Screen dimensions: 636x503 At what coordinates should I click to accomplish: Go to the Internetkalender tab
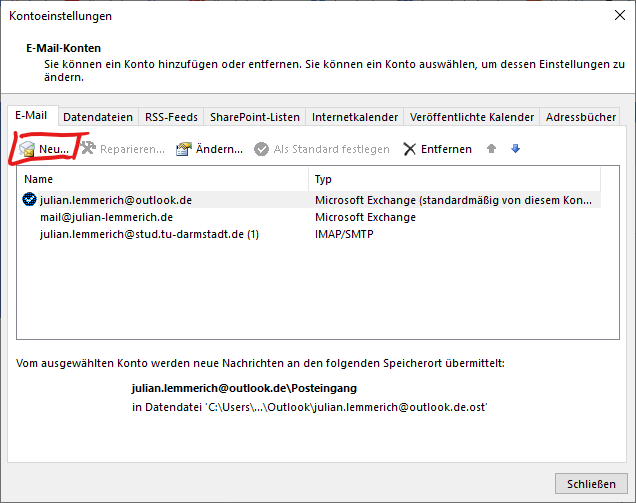point(355,117)
